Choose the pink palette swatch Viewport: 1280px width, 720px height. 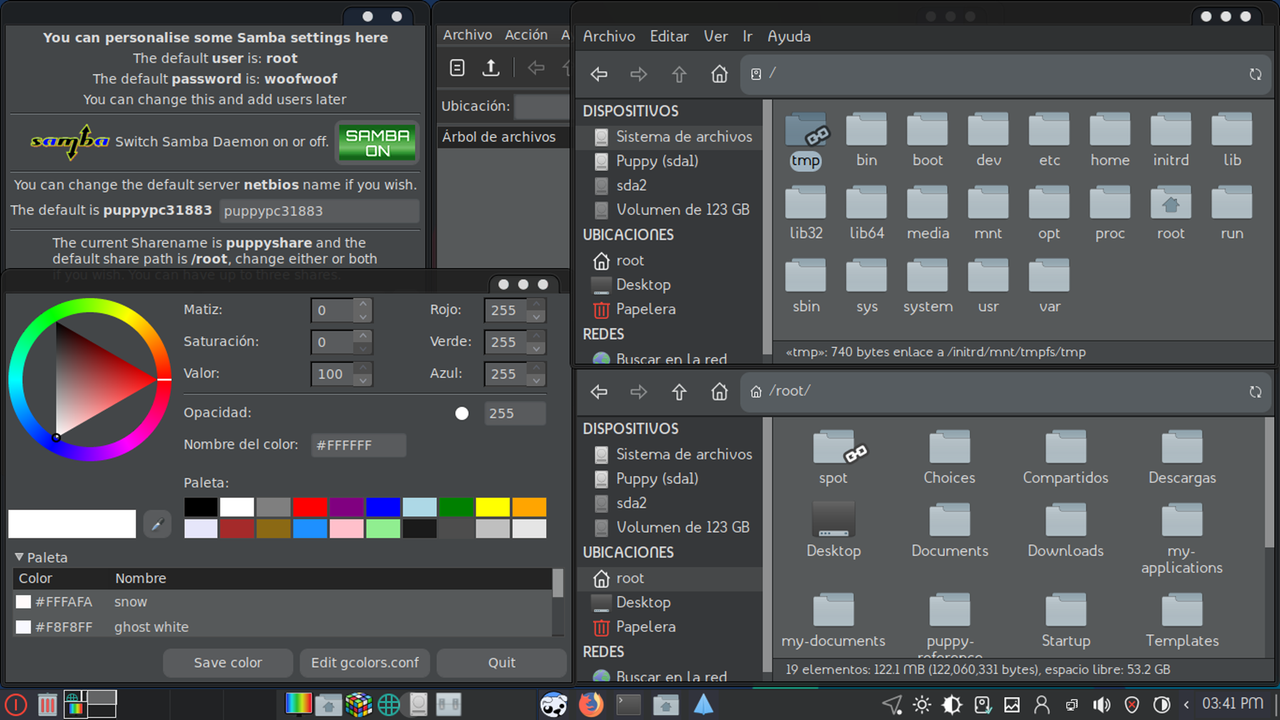click(347, 528)
